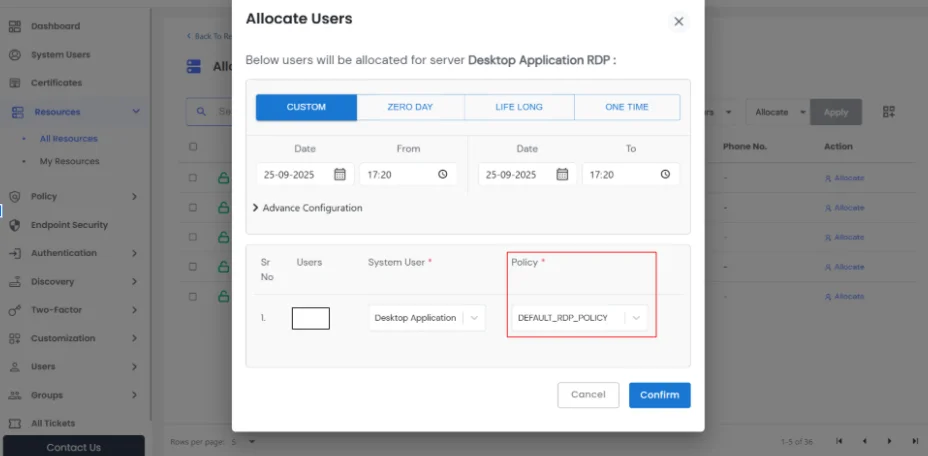
Task: Check the fifth row checkbox
Action: 193,296
